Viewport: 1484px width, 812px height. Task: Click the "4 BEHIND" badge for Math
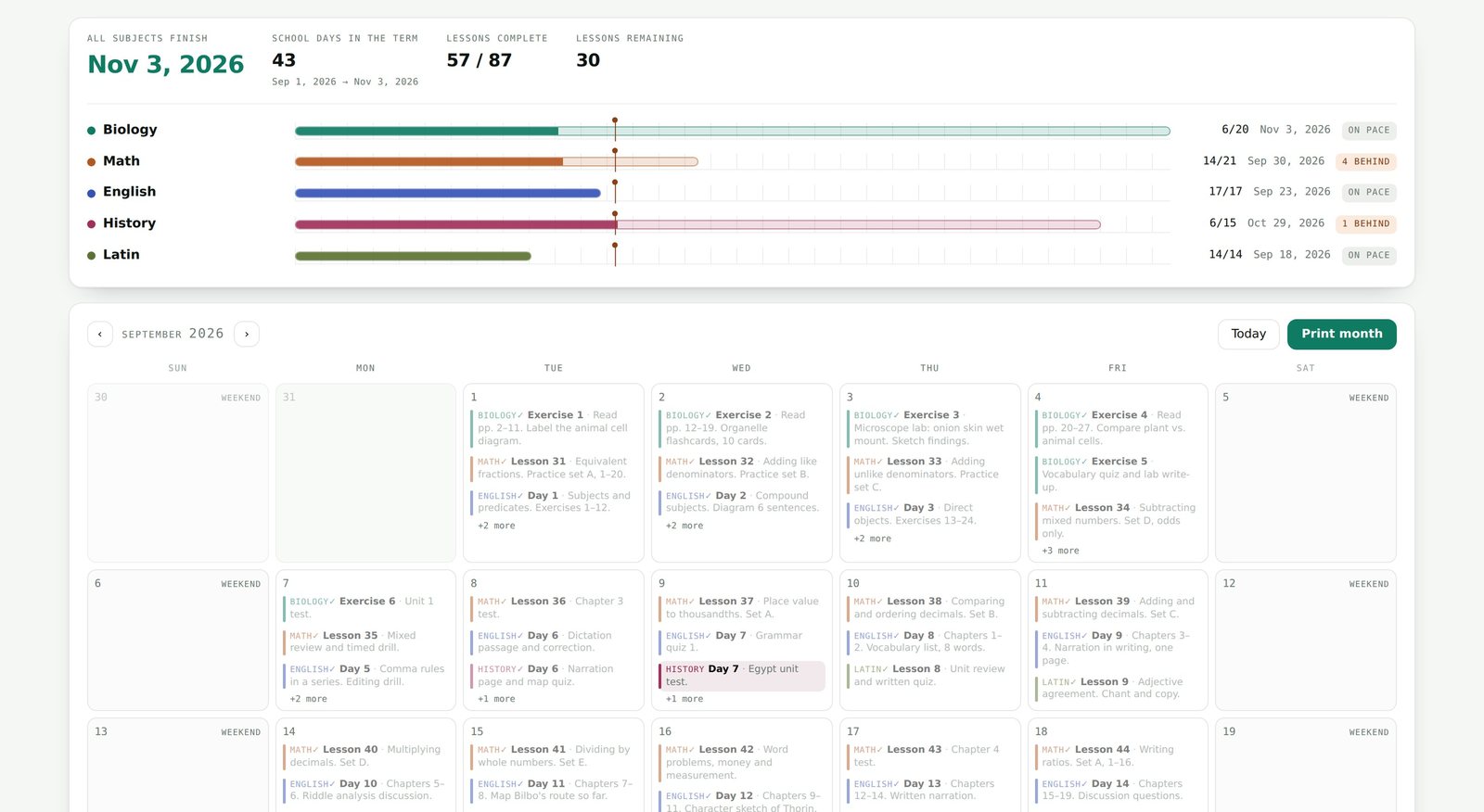tap(1365, 161)
